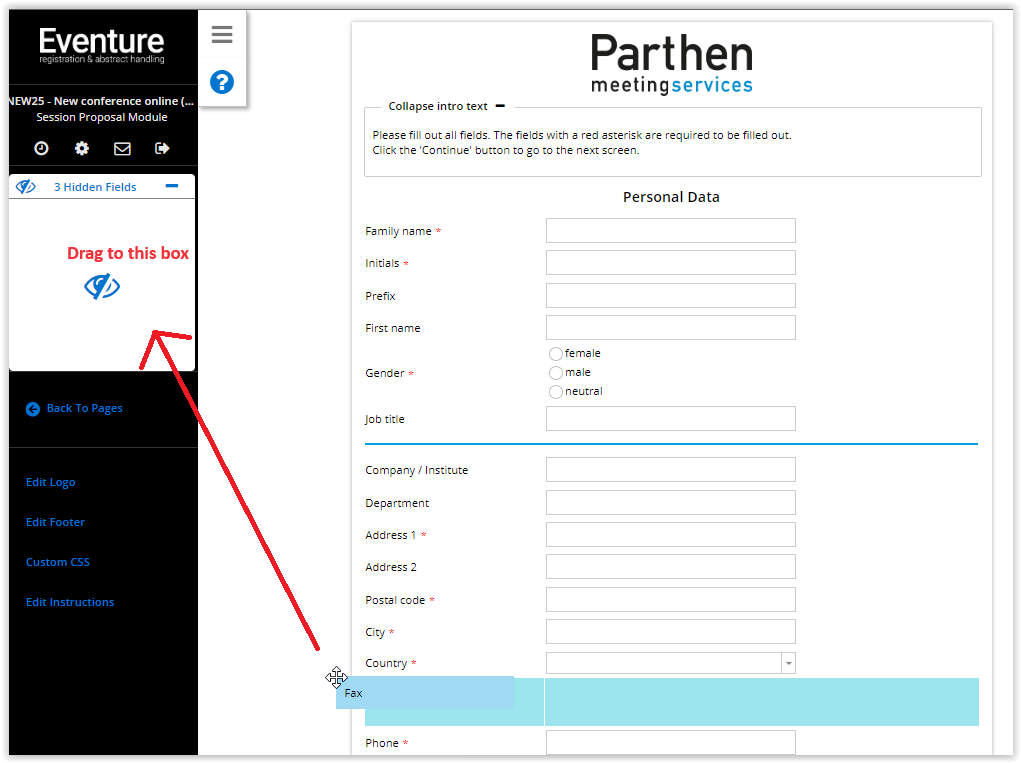Viewport: 1021px width, 763px height.
Task: Collapse the intro text section
Action: click(x=500, y=106)
